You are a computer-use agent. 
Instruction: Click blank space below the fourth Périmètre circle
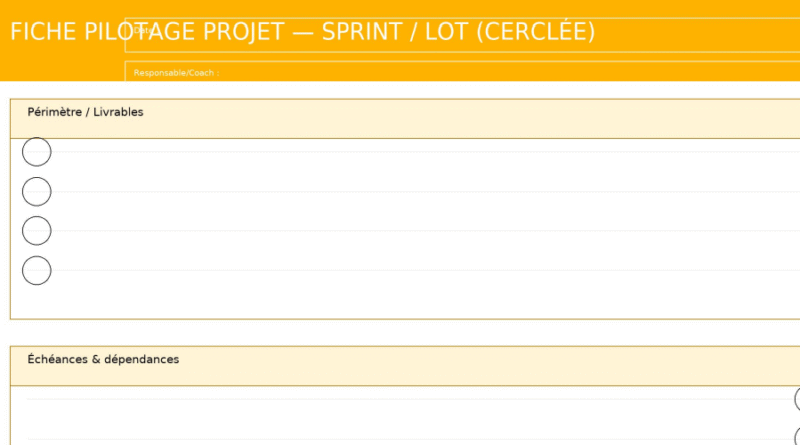pyautogui.click(x=37, y=301)
